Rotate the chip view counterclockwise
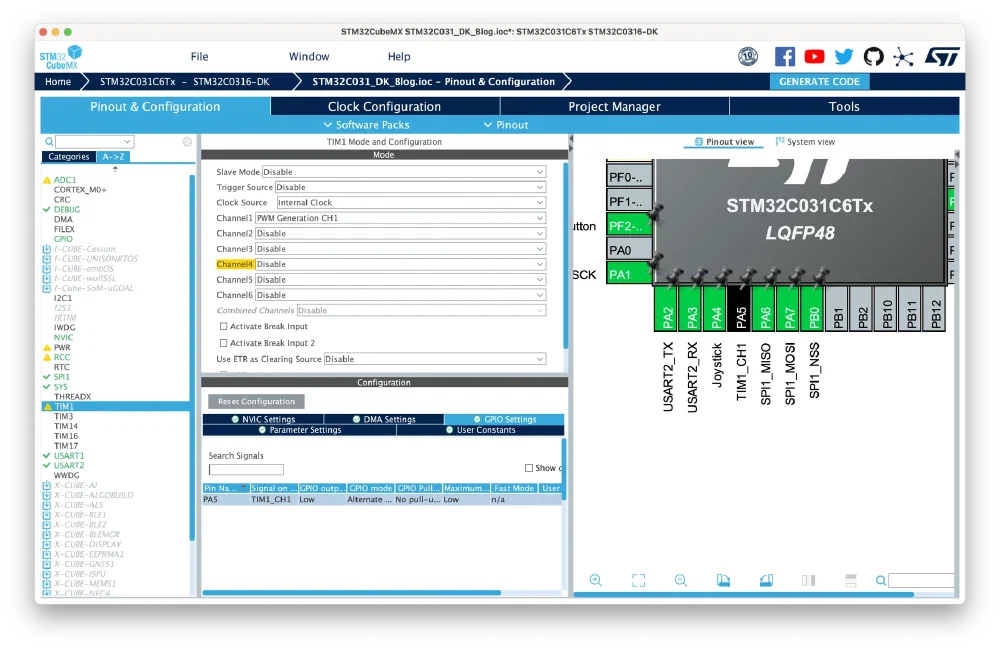The image size is (1000, 650). [767, 581]
